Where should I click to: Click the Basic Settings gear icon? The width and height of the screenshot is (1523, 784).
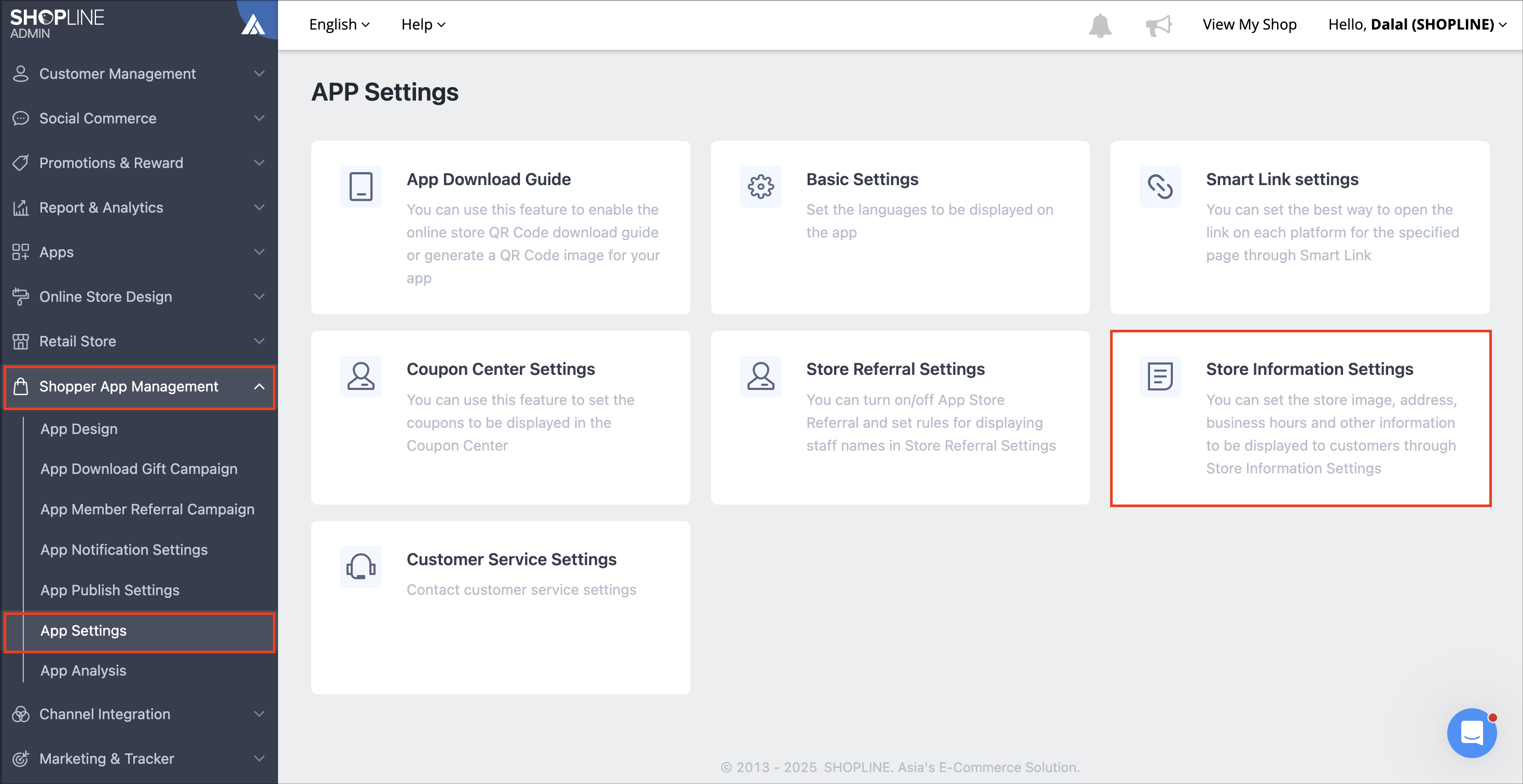click(760, 187)
